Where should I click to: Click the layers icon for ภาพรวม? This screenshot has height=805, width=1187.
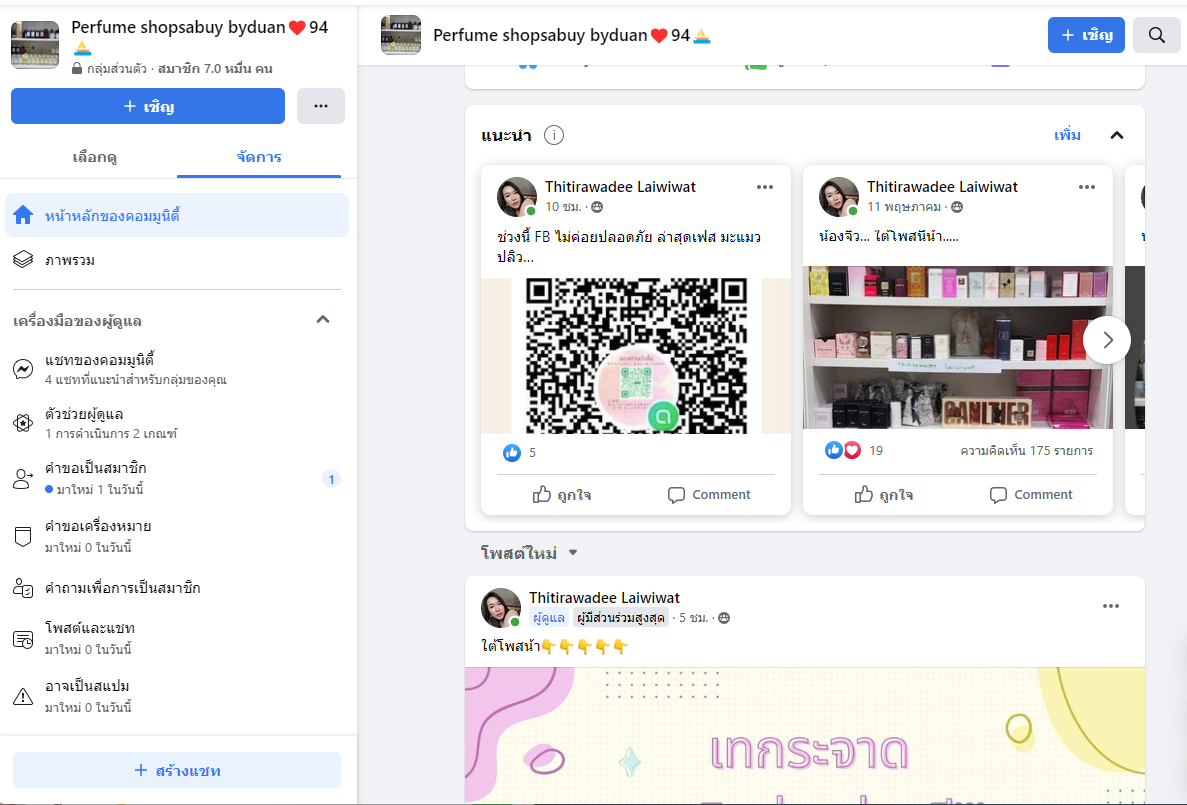point(23,260)
